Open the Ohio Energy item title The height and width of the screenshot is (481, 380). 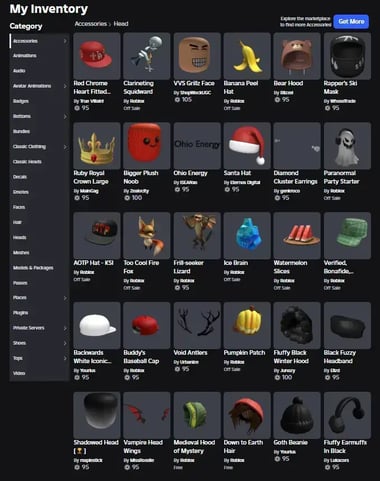tap(190, 173)
